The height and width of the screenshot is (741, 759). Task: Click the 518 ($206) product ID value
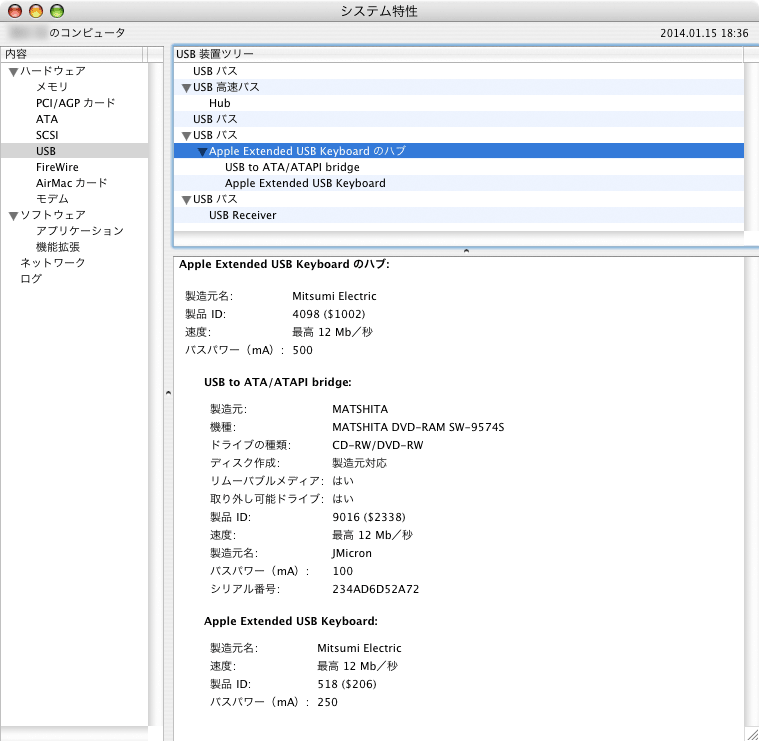click(x=347, y=684)
